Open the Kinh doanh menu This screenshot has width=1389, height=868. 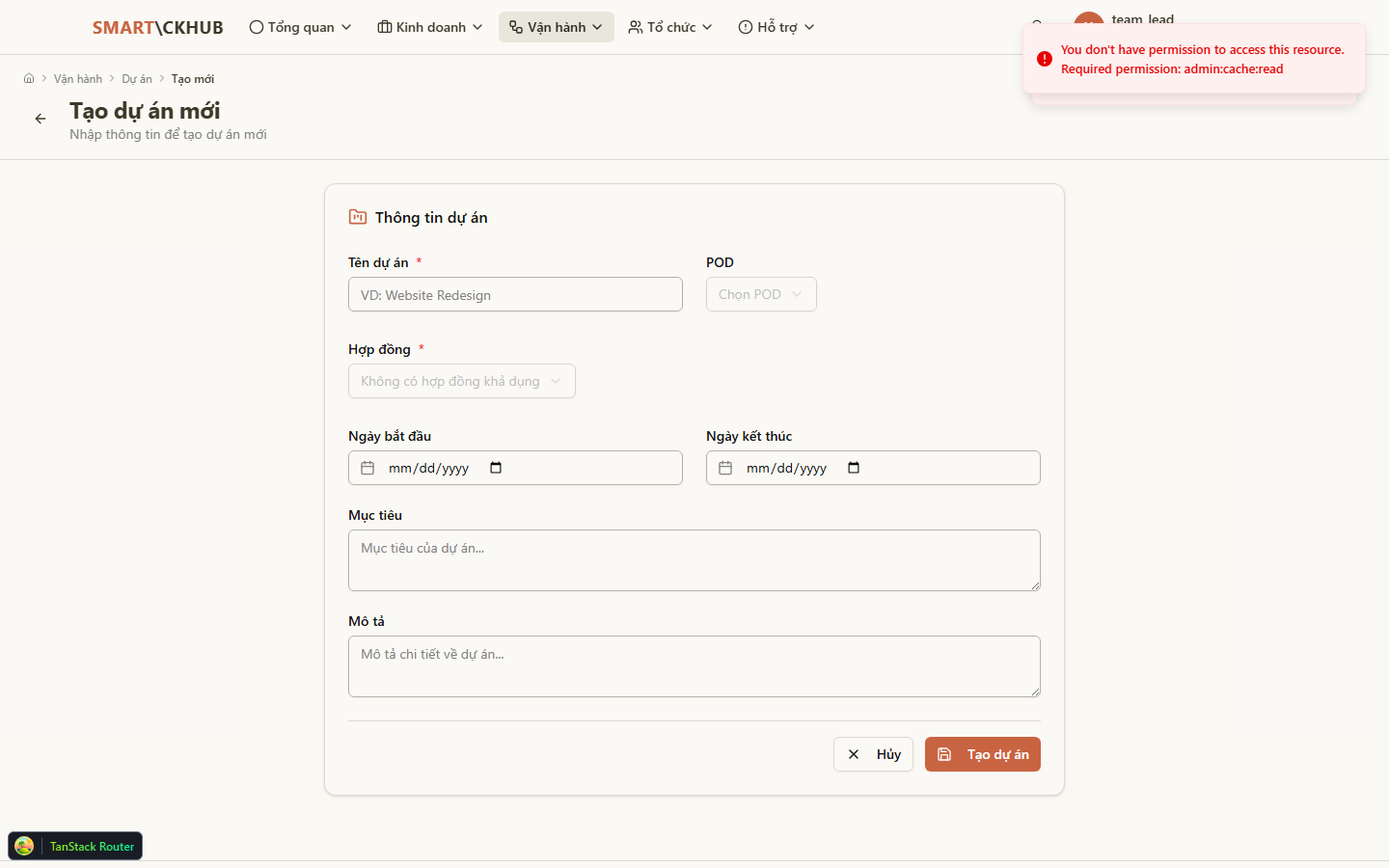(429, 27)
